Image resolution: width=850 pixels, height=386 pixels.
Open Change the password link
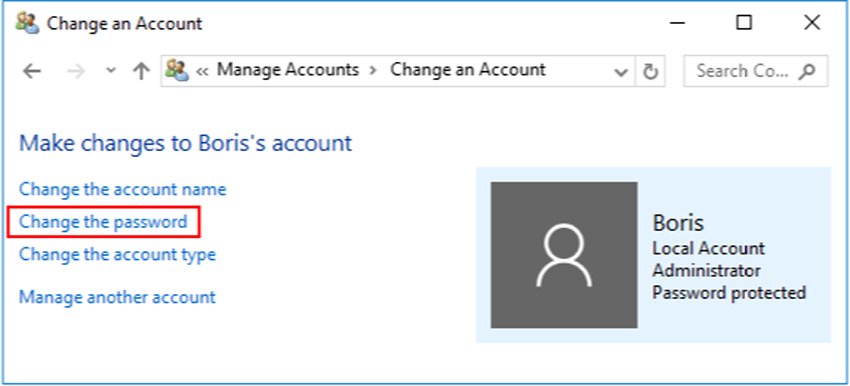tap(103, 222)
